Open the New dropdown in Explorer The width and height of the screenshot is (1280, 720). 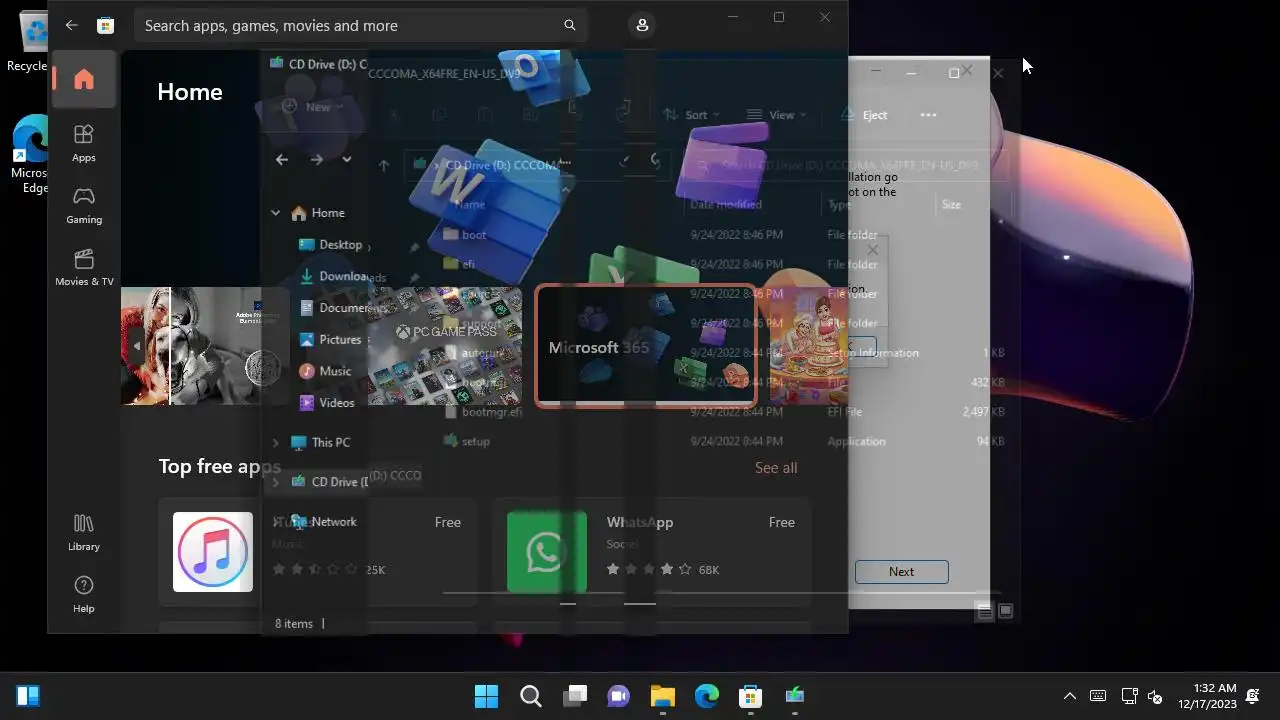coord(313,107)
